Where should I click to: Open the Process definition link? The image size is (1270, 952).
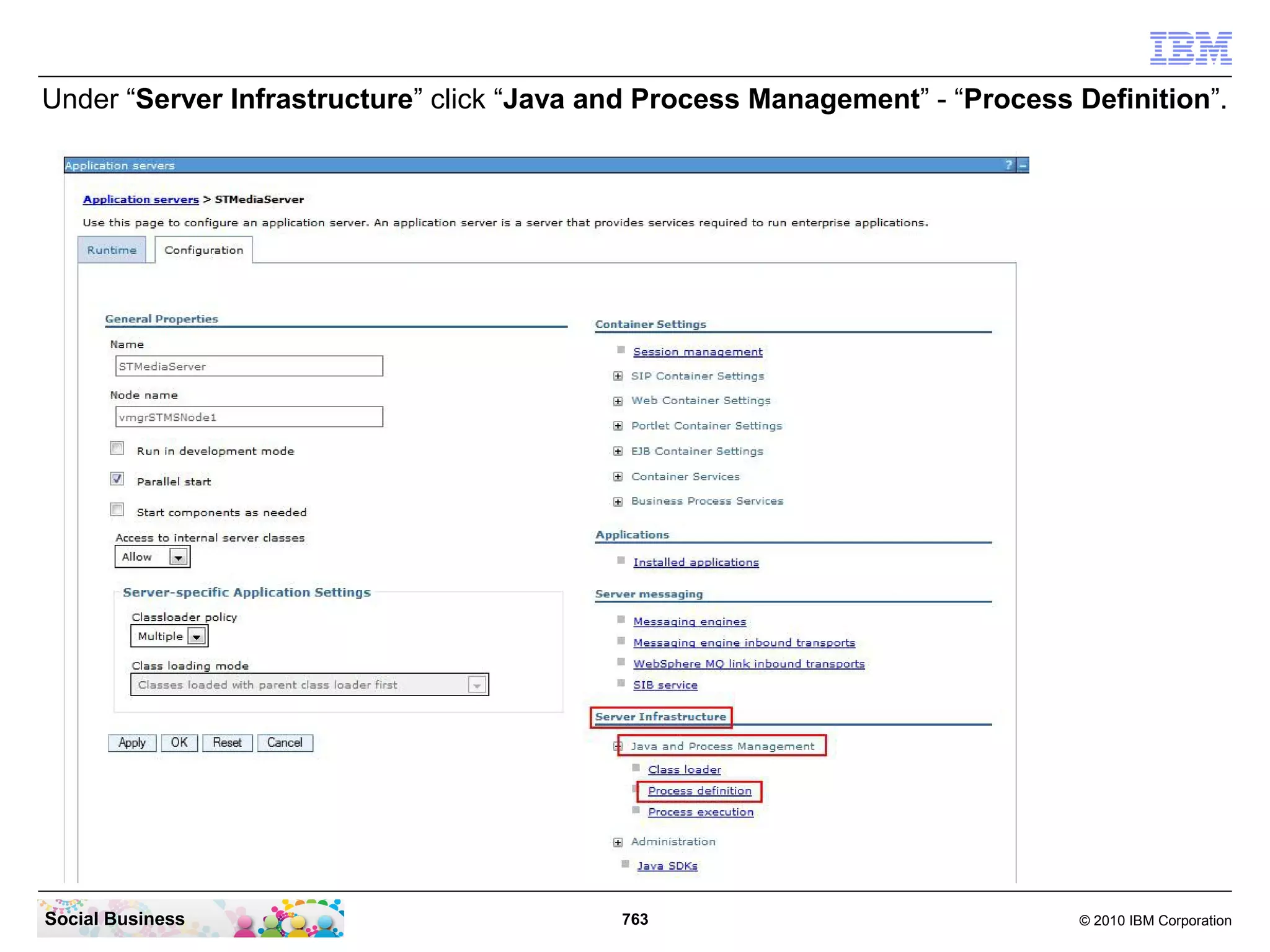(699, 791)
